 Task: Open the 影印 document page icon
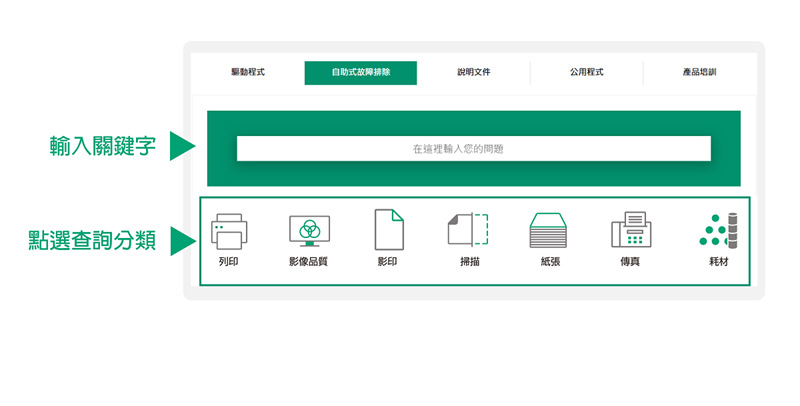click(388, 230)
